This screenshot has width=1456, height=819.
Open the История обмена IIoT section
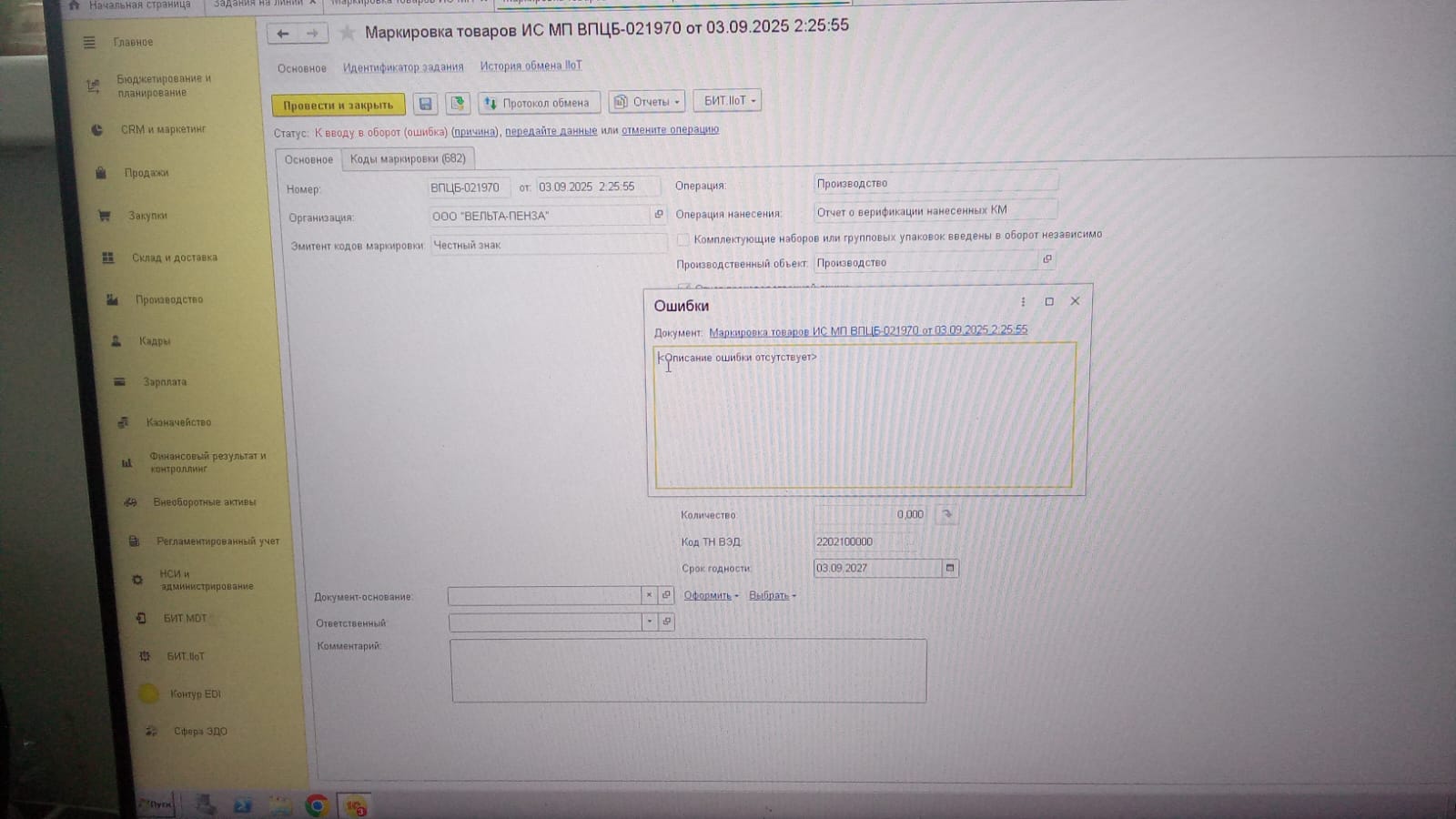coord(531,66)
